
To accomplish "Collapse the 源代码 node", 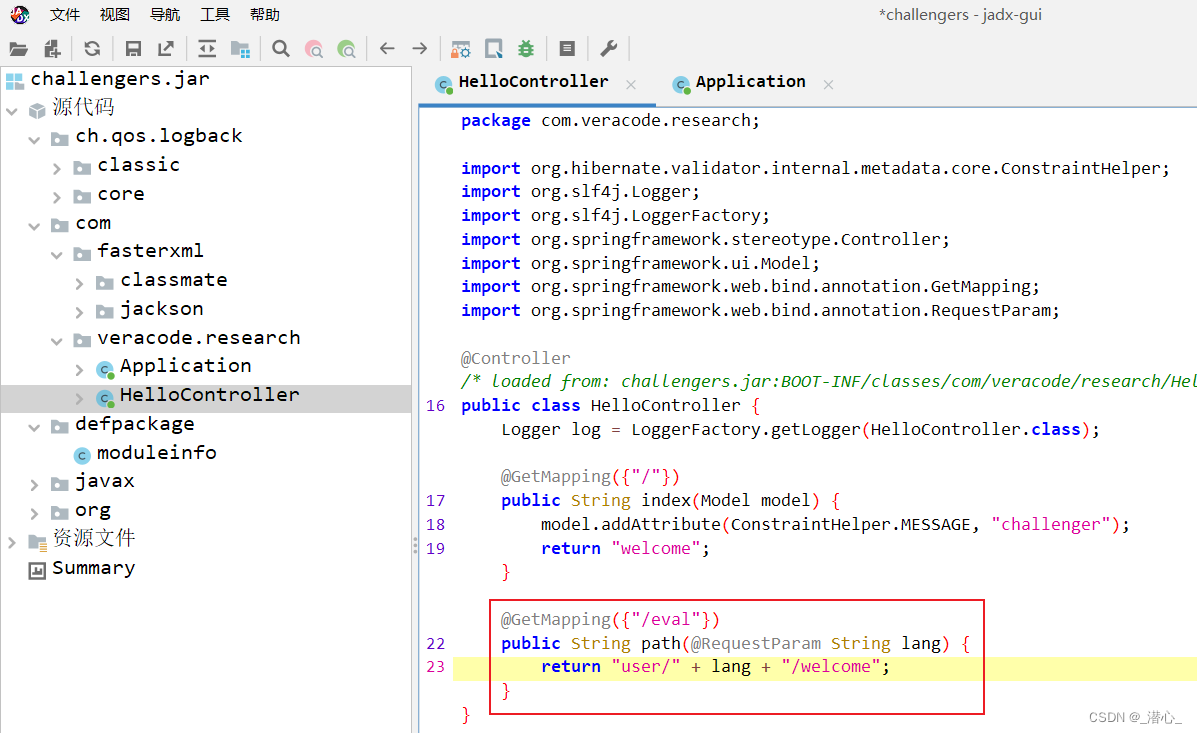I will coord(11,111).
